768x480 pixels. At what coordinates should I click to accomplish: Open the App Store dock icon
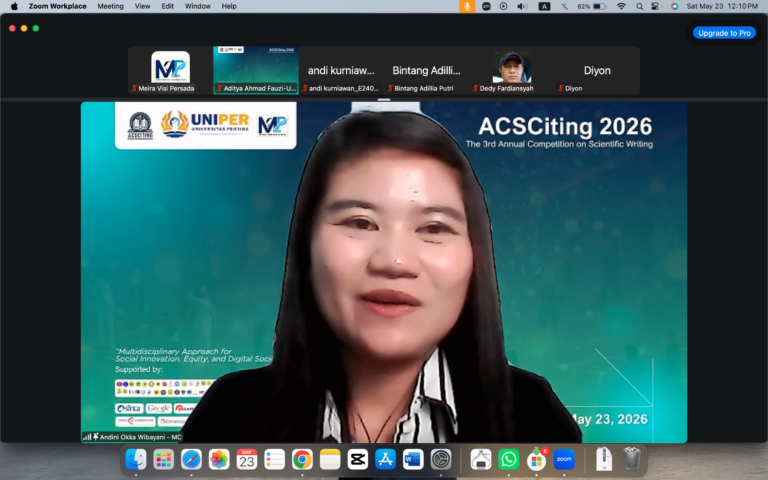tap(385, 459)
